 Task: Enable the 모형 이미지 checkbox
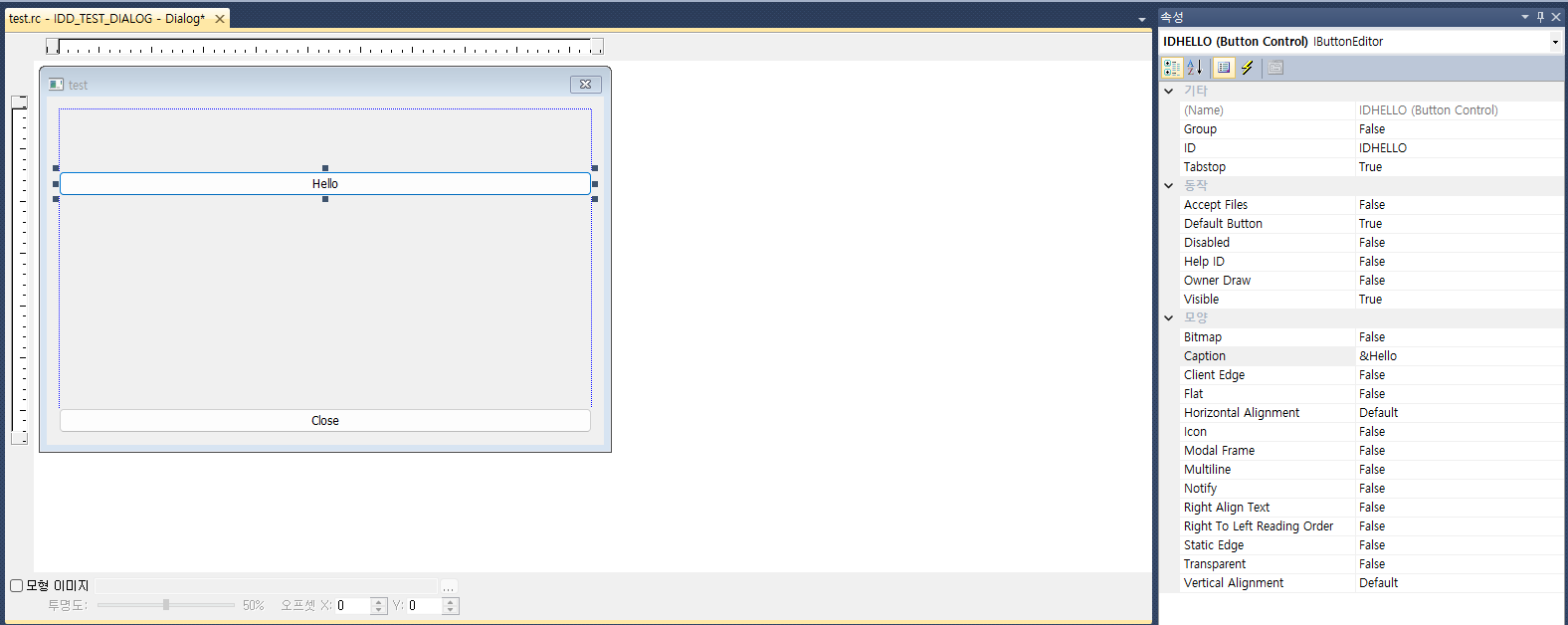click(16, 585)
